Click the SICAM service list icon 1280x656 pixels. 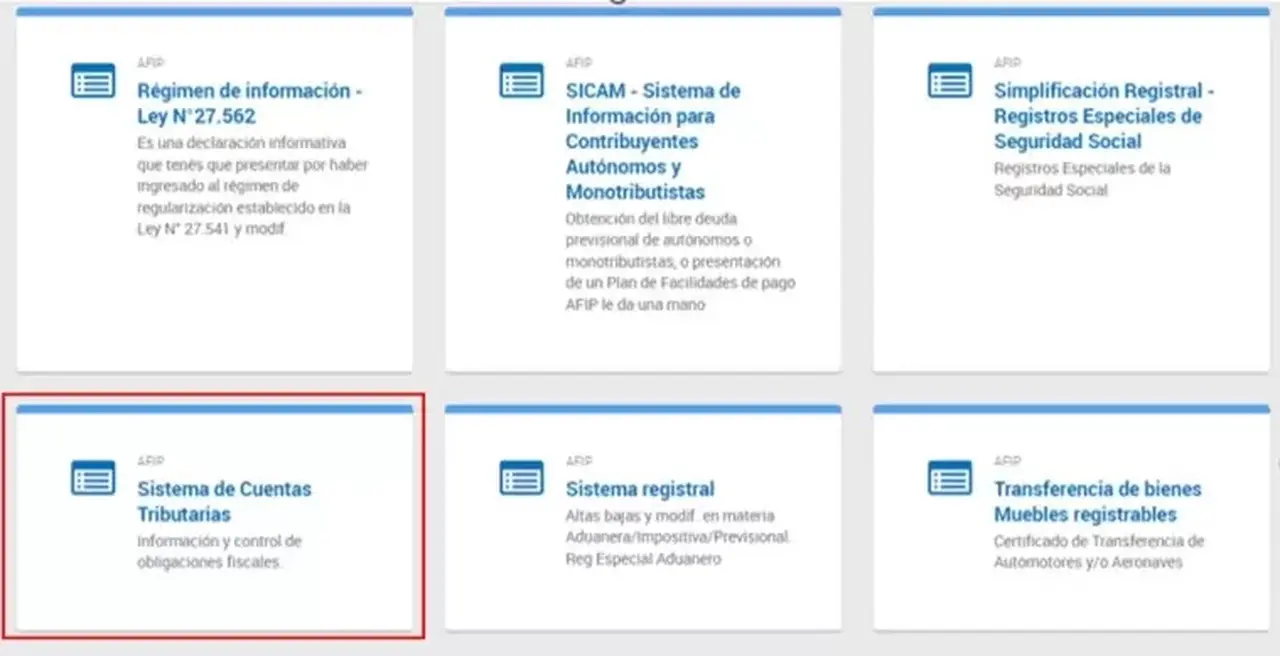tap(521, 81)
